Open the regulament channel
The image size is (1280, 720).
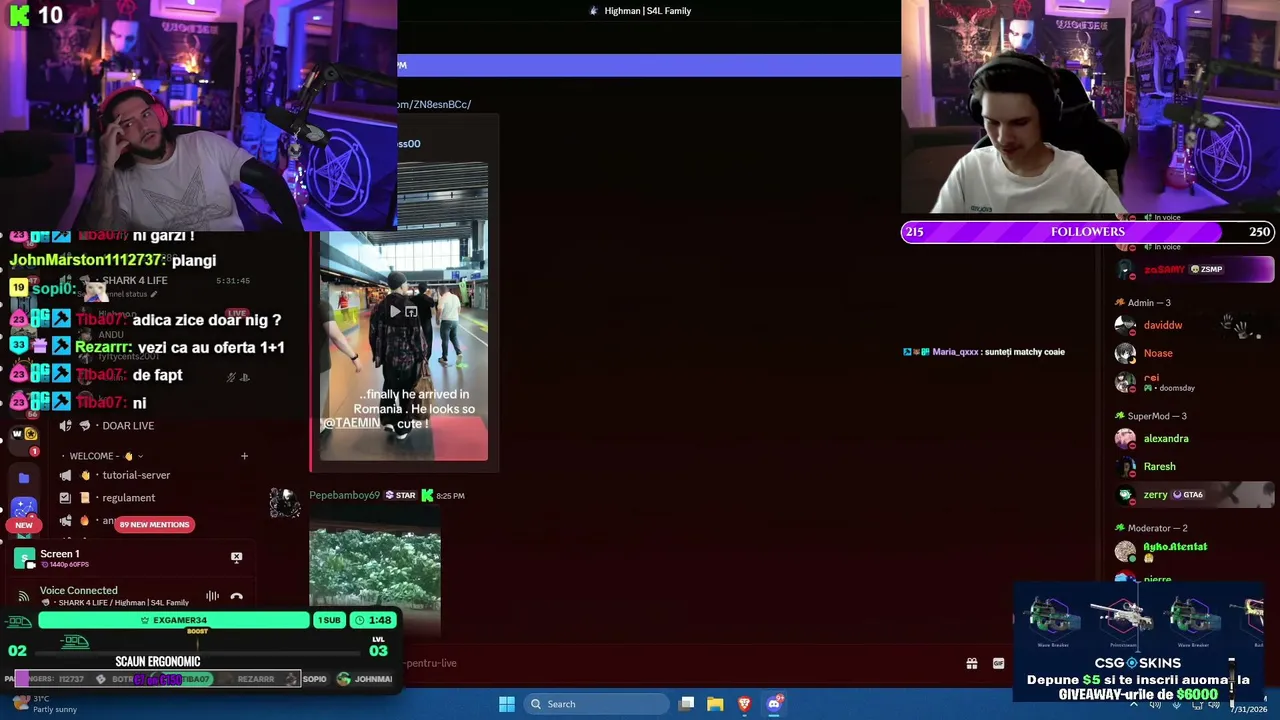tap(128, 498)
